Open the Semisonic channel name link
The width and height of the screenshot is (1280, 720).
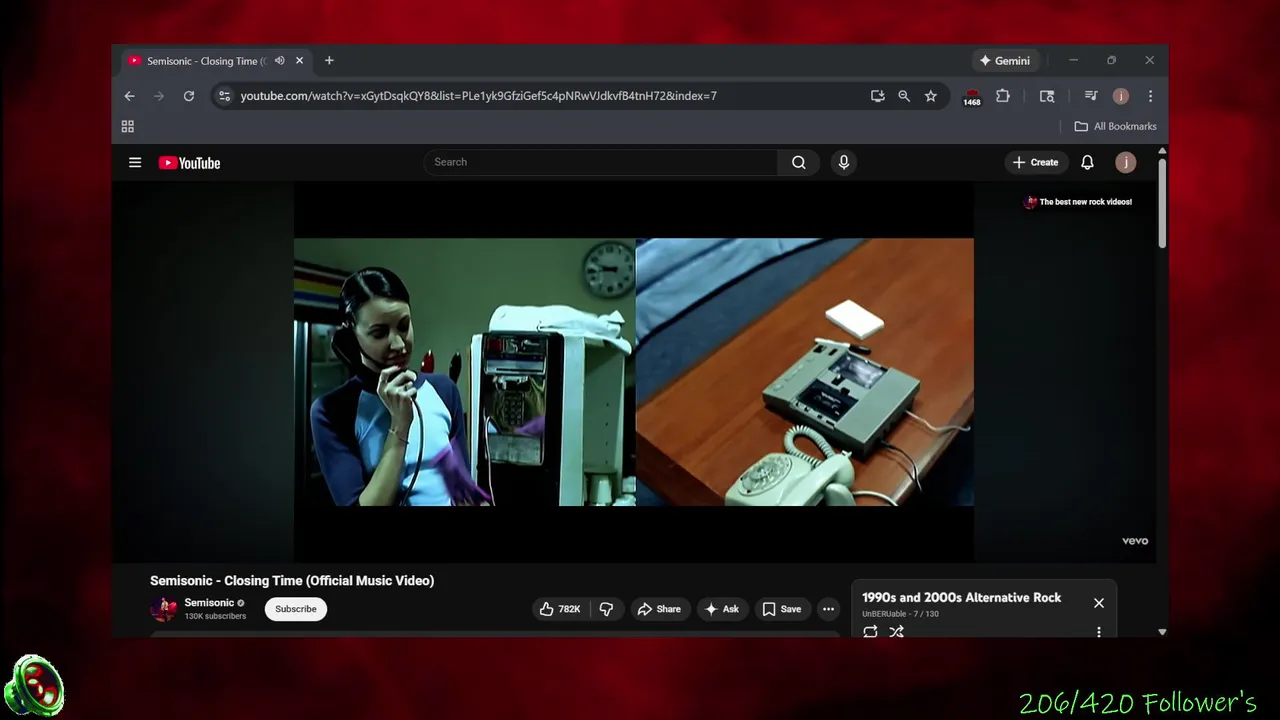(x=209, y=603)
